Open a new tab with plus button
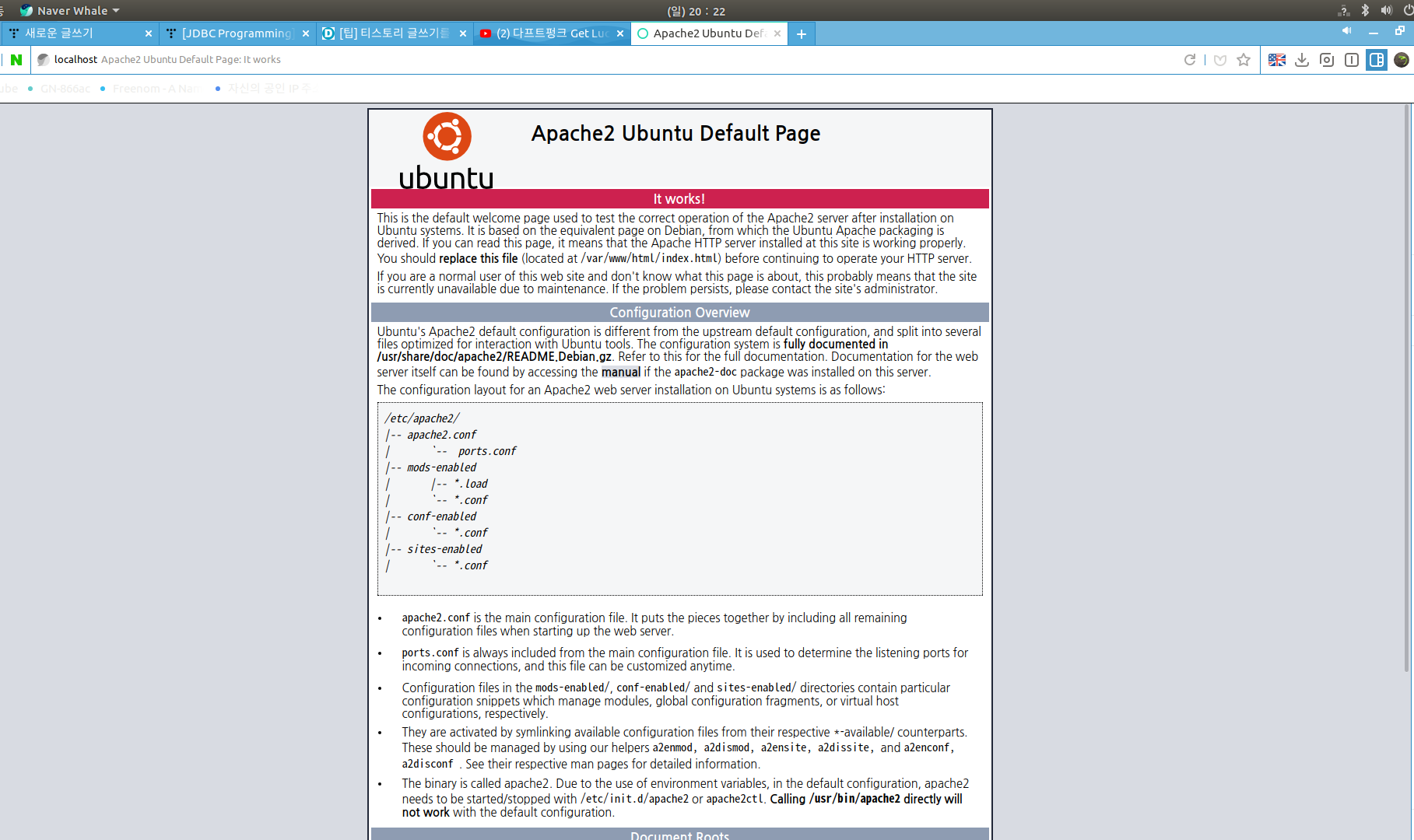 point(802,33)
